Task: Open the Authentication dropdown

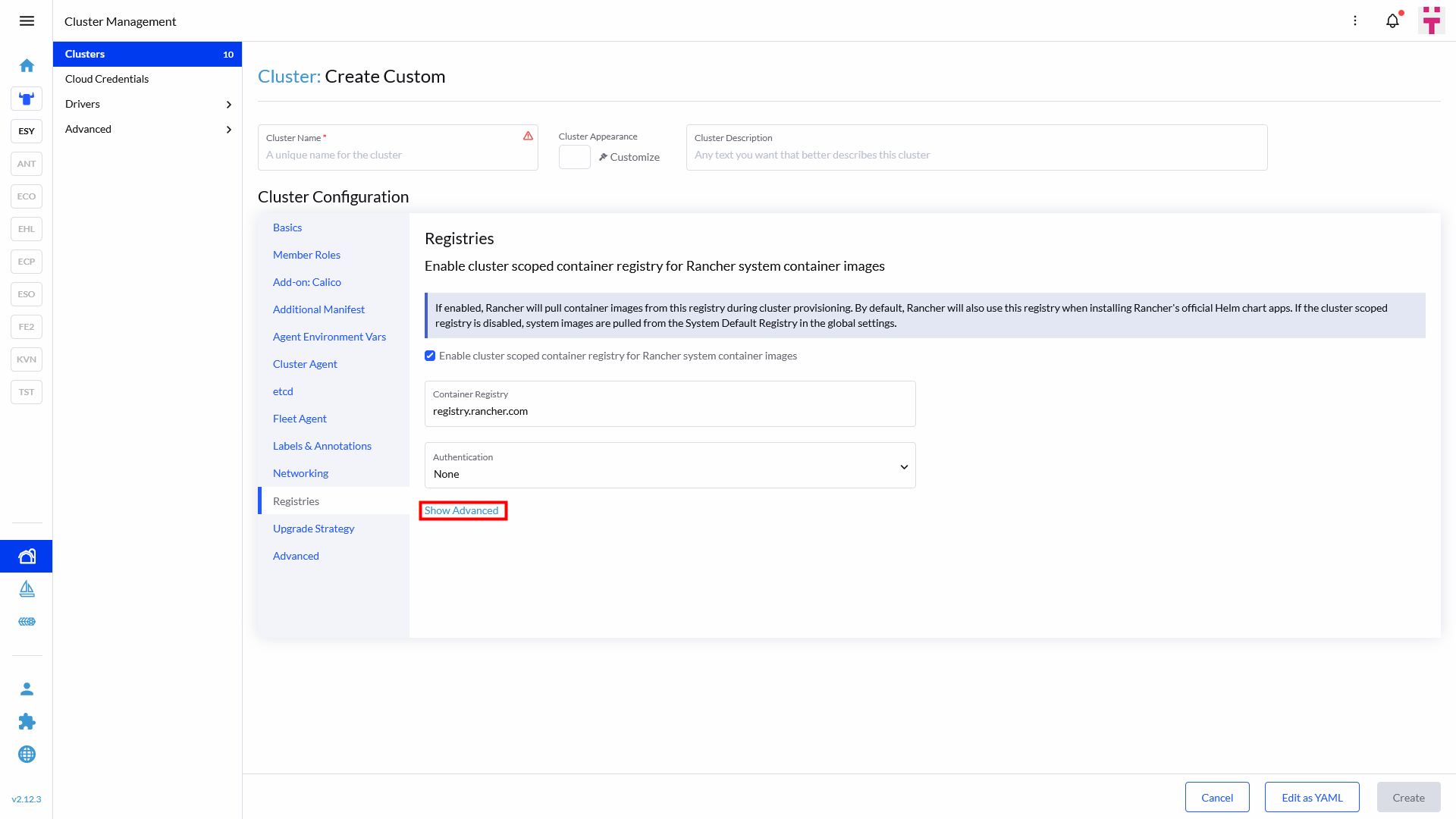Action: [x=670, y=466]
